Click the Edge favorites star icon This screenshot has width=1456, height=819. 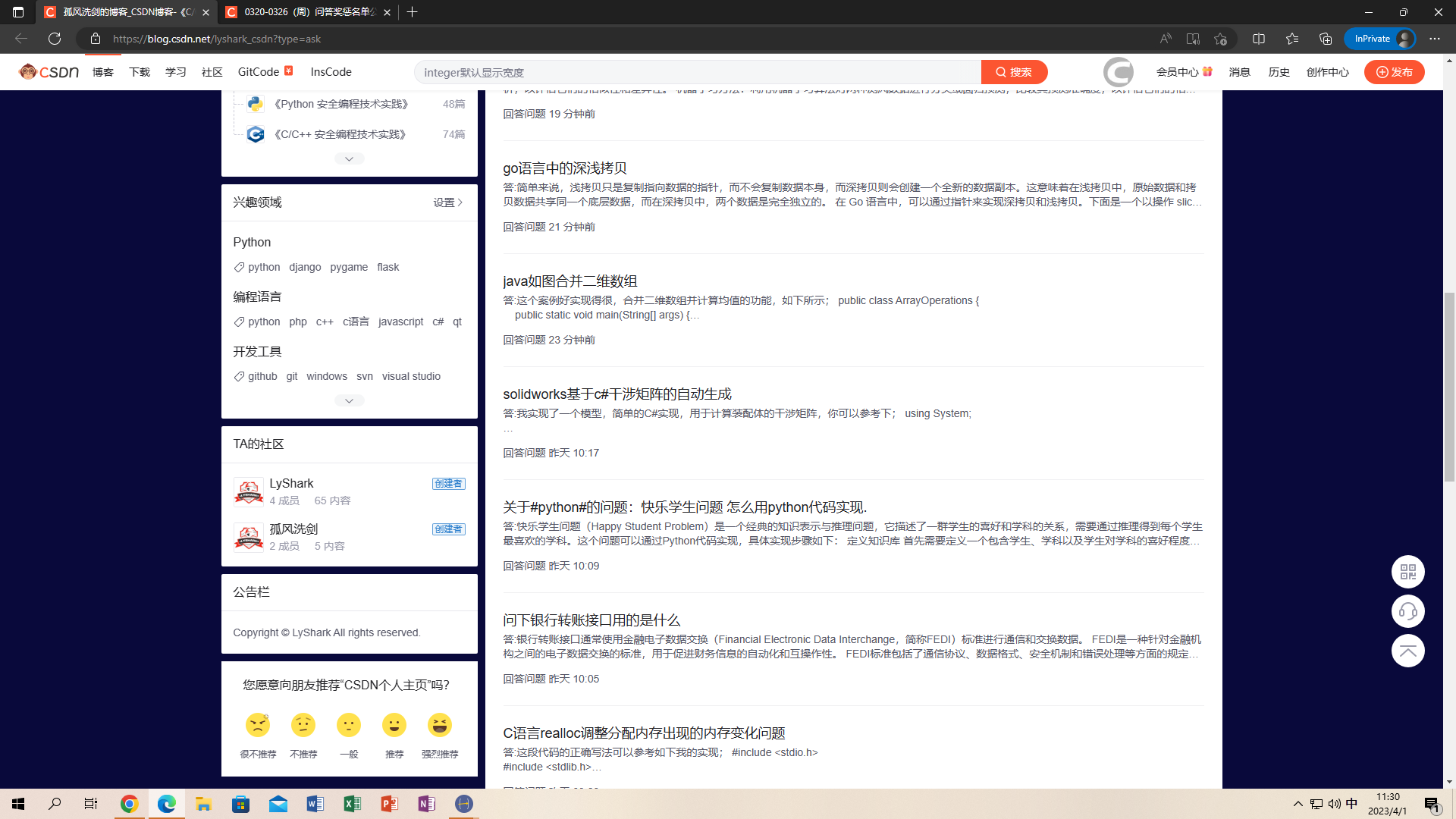coord(1292,39)
